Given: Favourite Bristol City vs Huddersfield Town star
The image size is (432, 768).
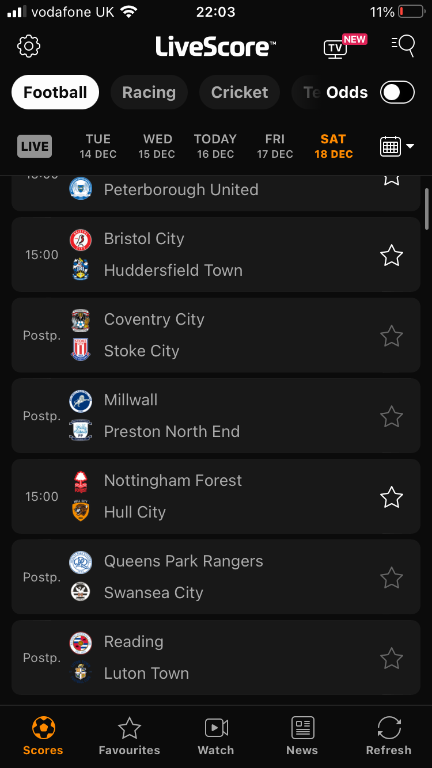Looking at the screenshot, I should pos(391,255).
